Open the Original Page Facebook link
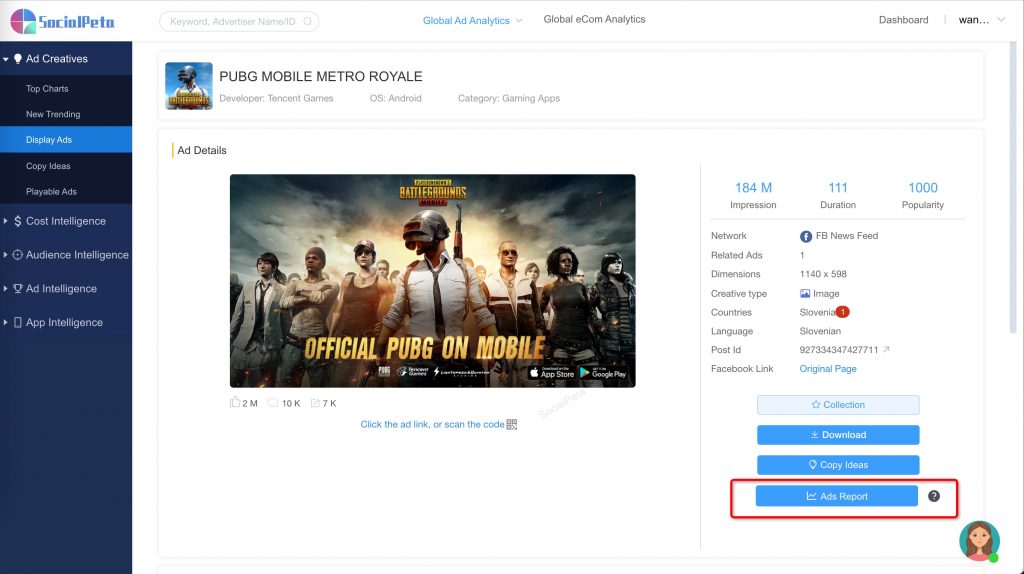Viewport: 1024px width, 574px height. [x=827, y=369]
